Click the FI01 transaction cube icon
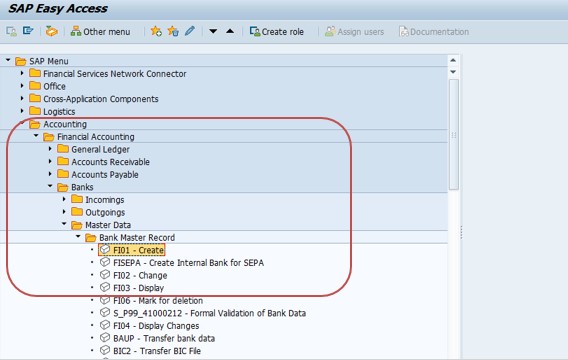 [x=105, y=249]
